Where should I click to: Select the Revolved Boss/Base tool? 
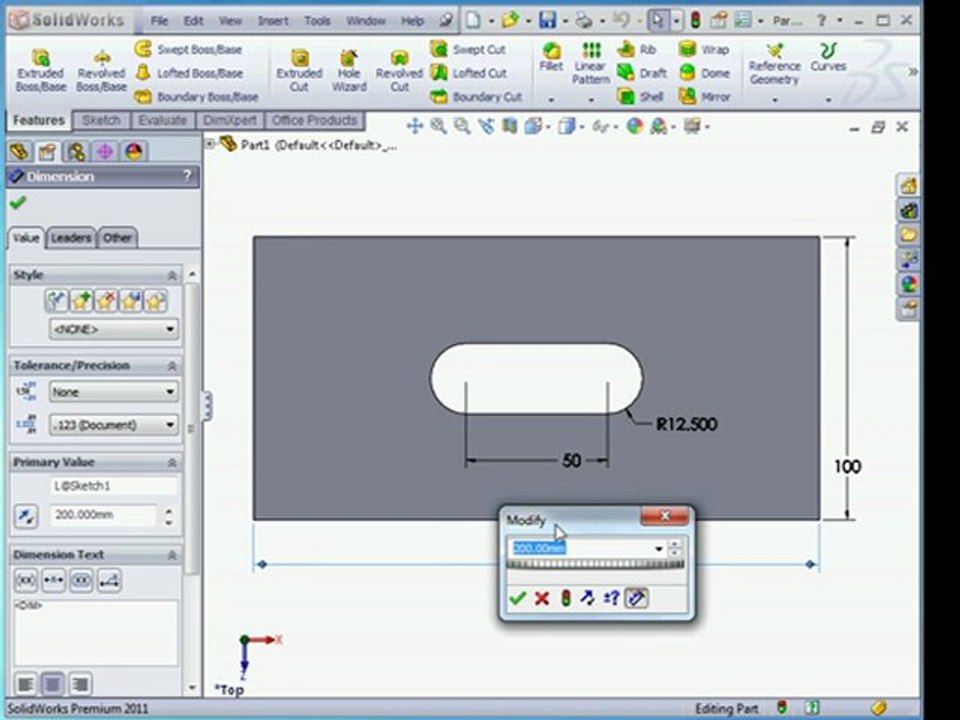[101, 70]
